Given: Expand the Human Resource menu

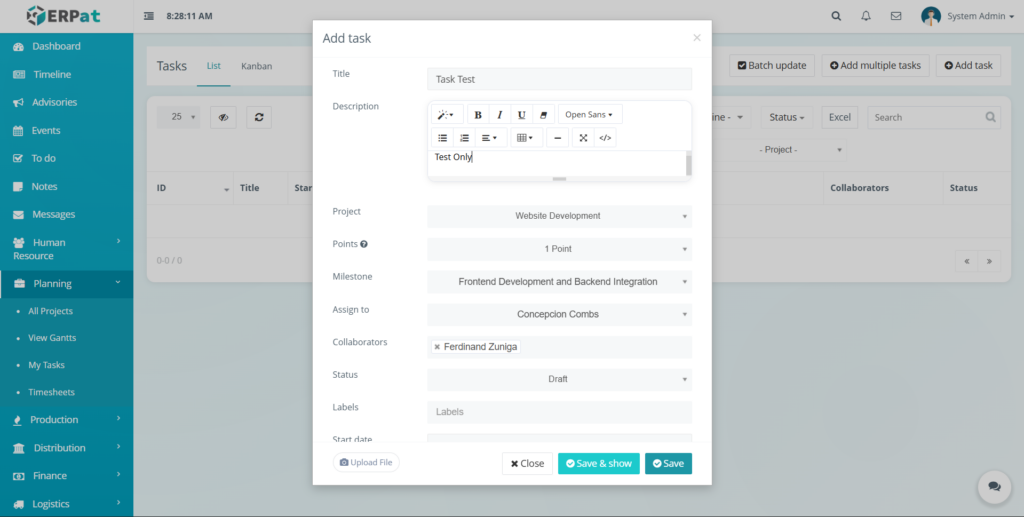Looking at the screenshot, I should pos(67,249).
